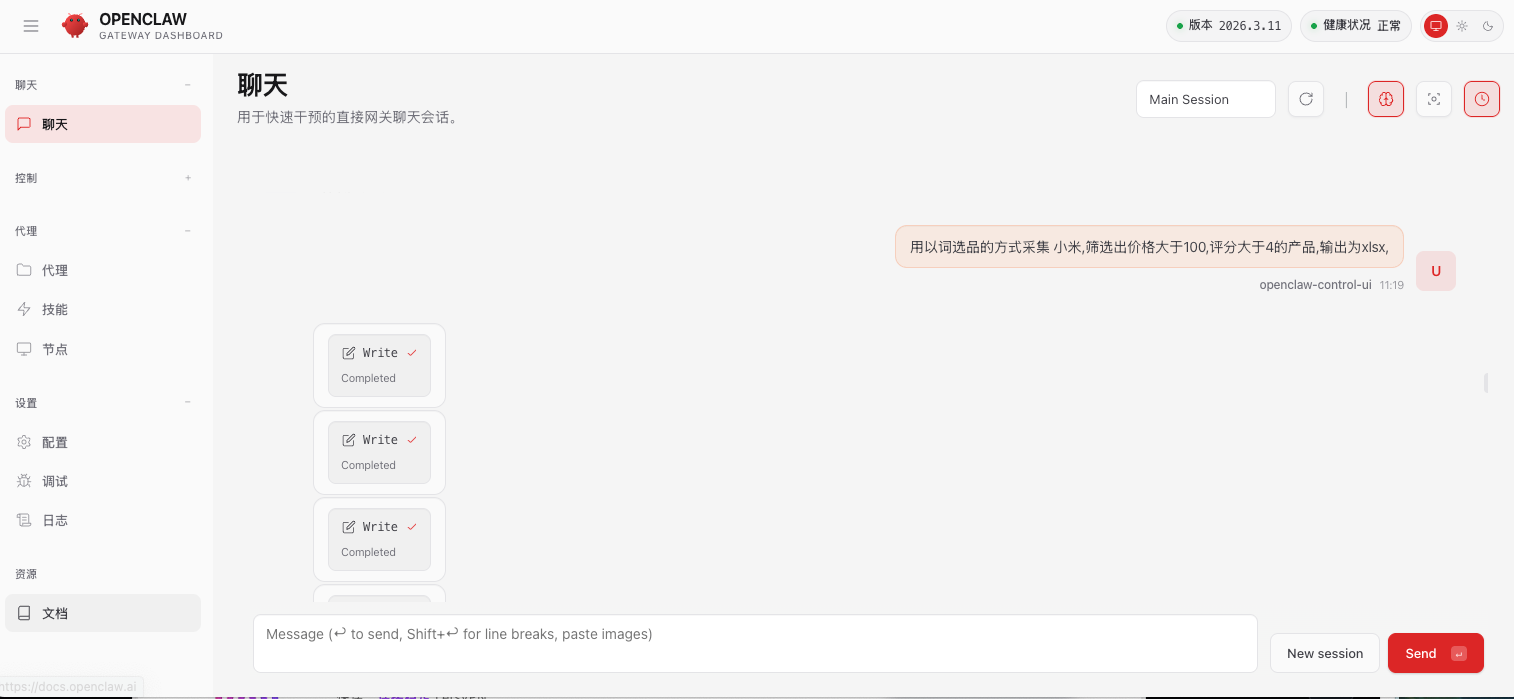
Task: Refresh the chat with the reload icon
Action: coord(1306,99)
